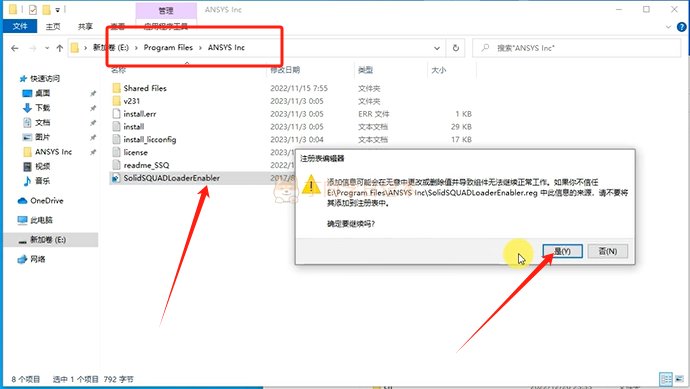Expand address bar history dropdown
Viewport: 690px width, 389px height.
point(437,48)
